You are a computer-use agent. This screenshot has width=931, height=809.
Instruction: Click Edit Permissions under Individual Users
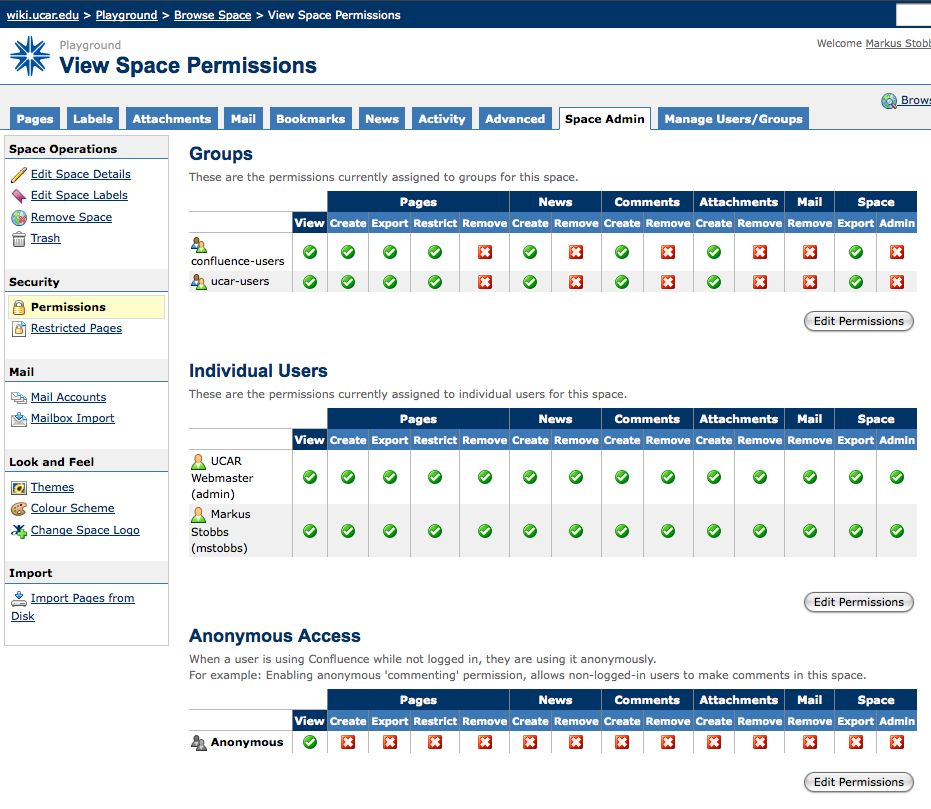pyautogui.click(x=858, y=602)
